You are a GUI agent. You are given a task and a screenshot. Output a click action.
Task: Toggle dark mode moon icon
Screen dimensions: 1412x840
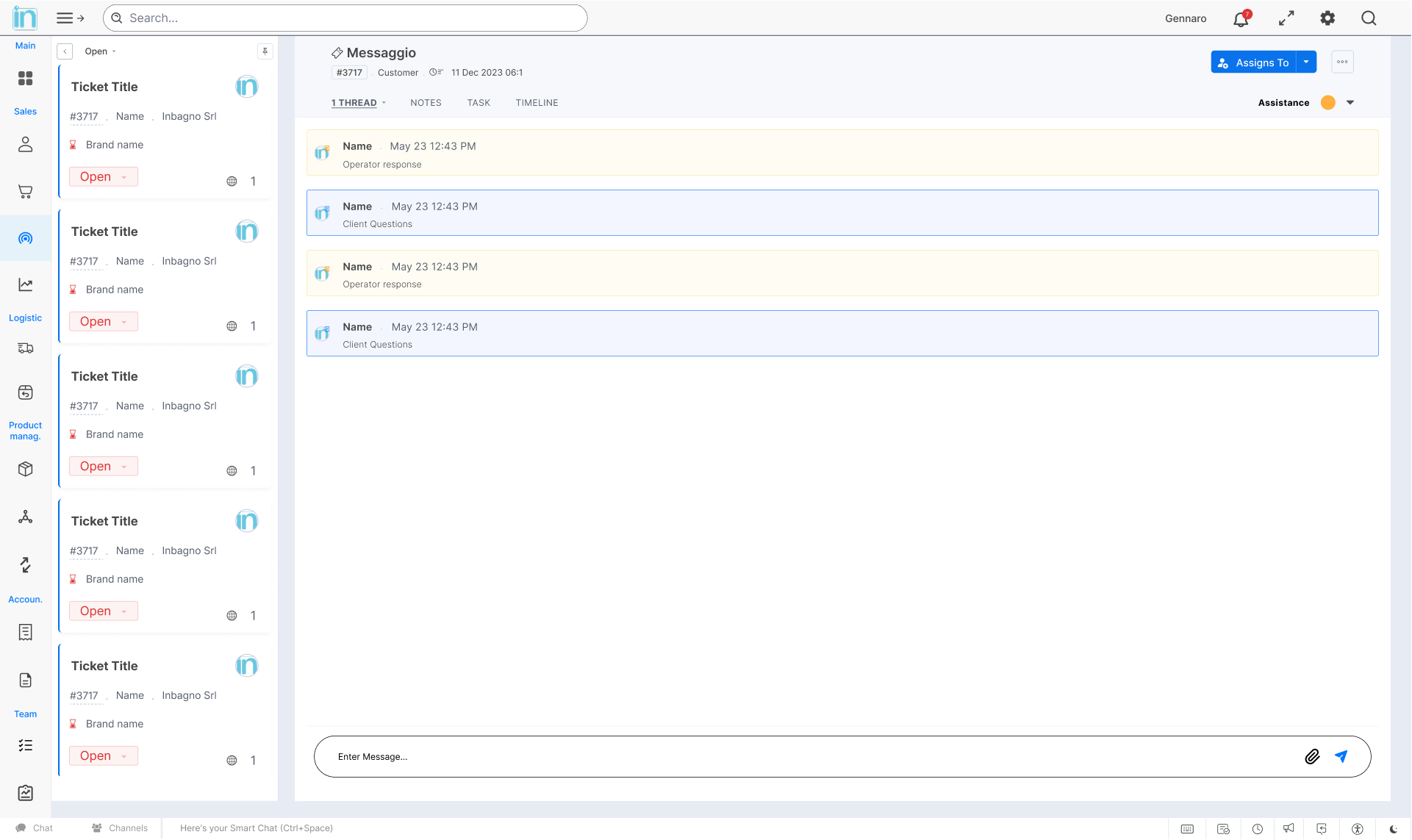click(x=1394, y=829)
